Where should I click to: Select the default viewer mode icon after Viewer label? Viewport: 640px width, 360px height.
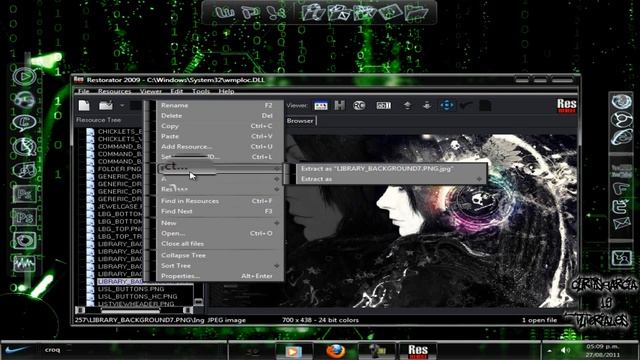(321, 106)
